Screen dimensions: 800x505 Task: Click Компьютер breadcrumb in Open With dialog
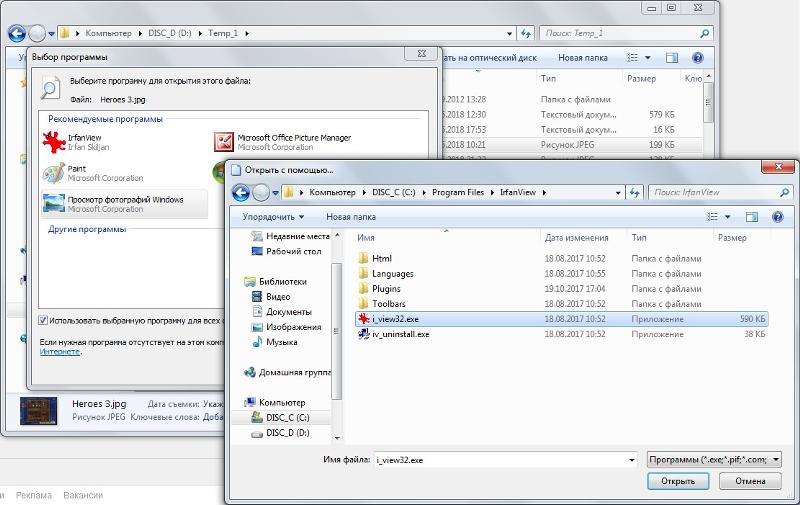pos(332,192)
